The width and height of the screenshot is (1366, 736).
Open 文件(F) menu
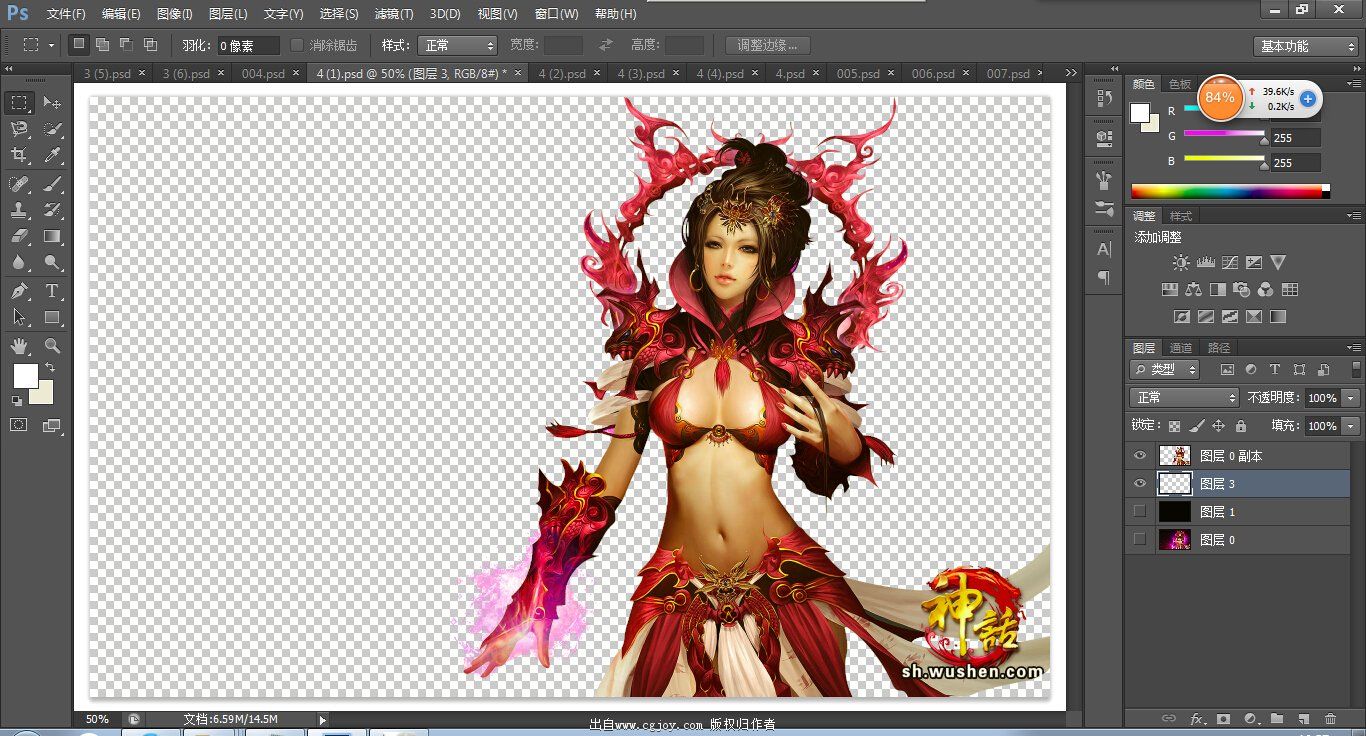point(66,14)
